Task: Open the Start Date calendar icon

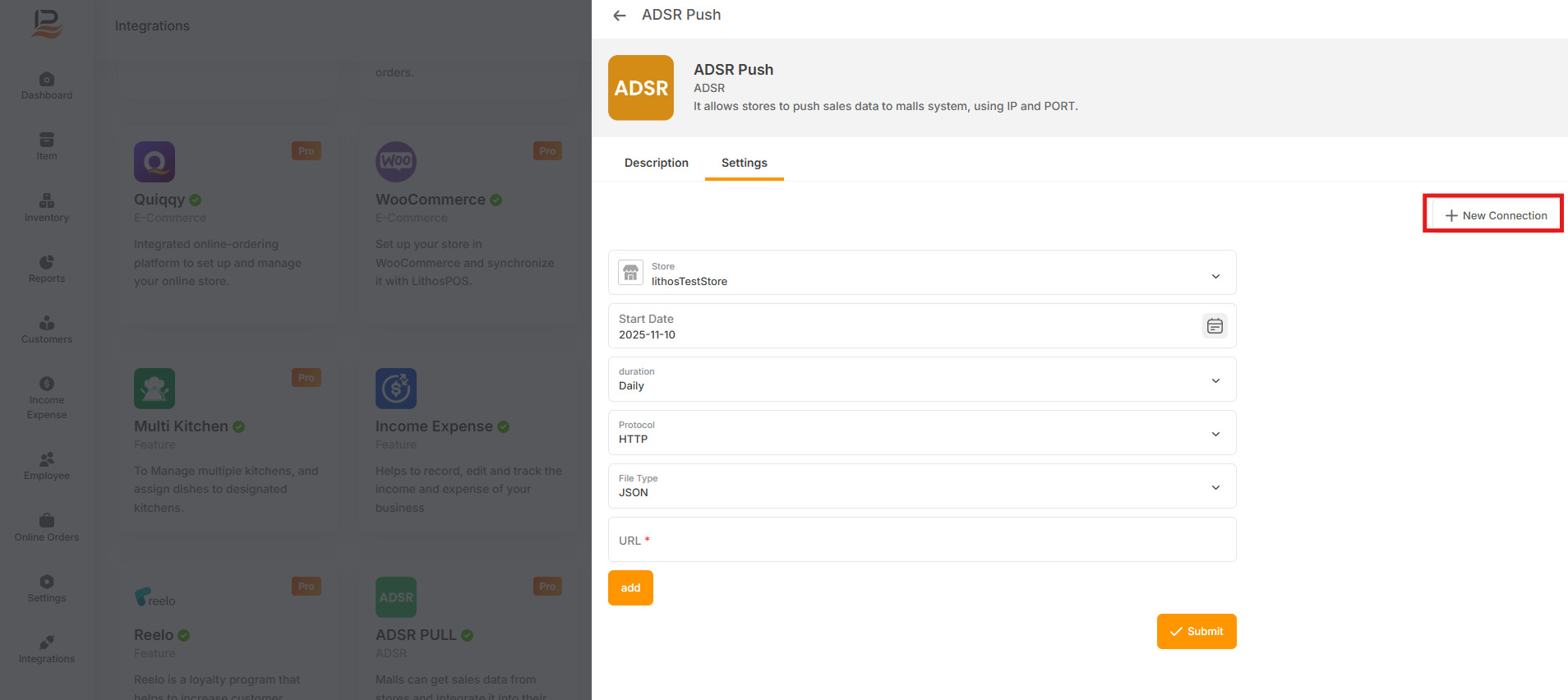Action: coord(1215,326)
